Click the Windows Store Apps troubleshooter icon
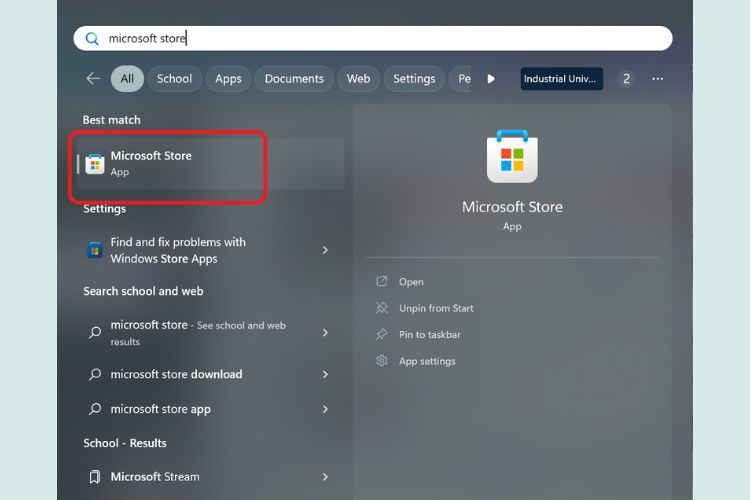750x500 pixels. click(94, 250)
